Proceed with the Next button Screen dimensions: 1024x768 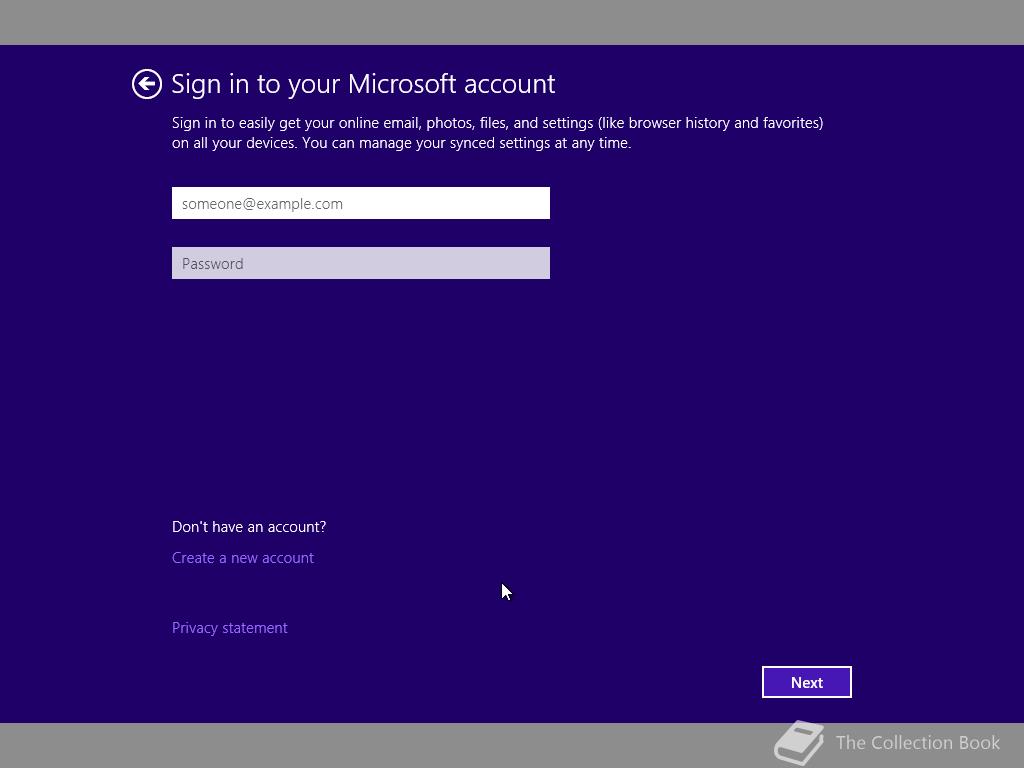tap(807, 682)
